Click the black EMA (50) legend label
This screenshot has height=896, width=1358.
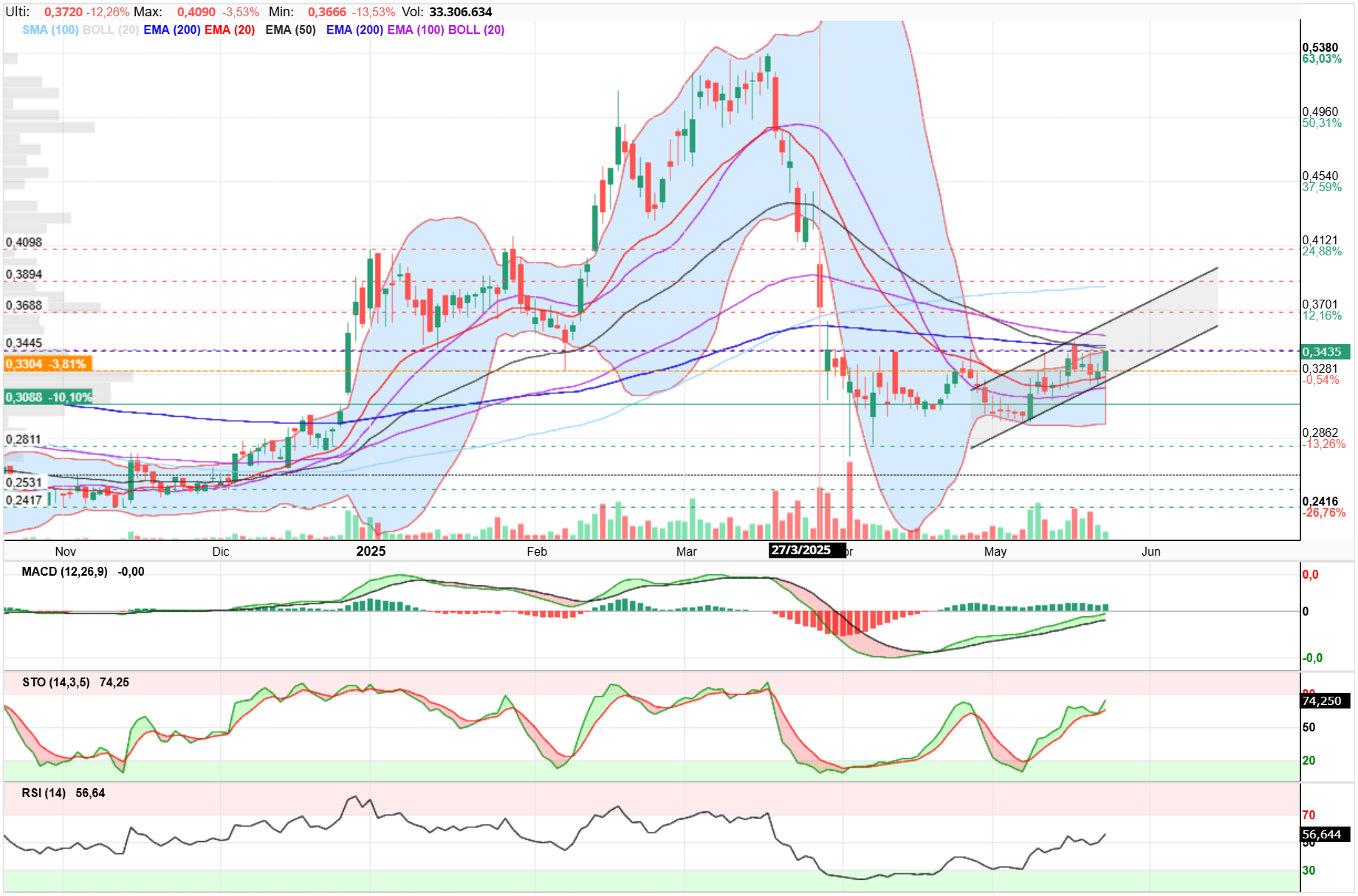point(290,30)
